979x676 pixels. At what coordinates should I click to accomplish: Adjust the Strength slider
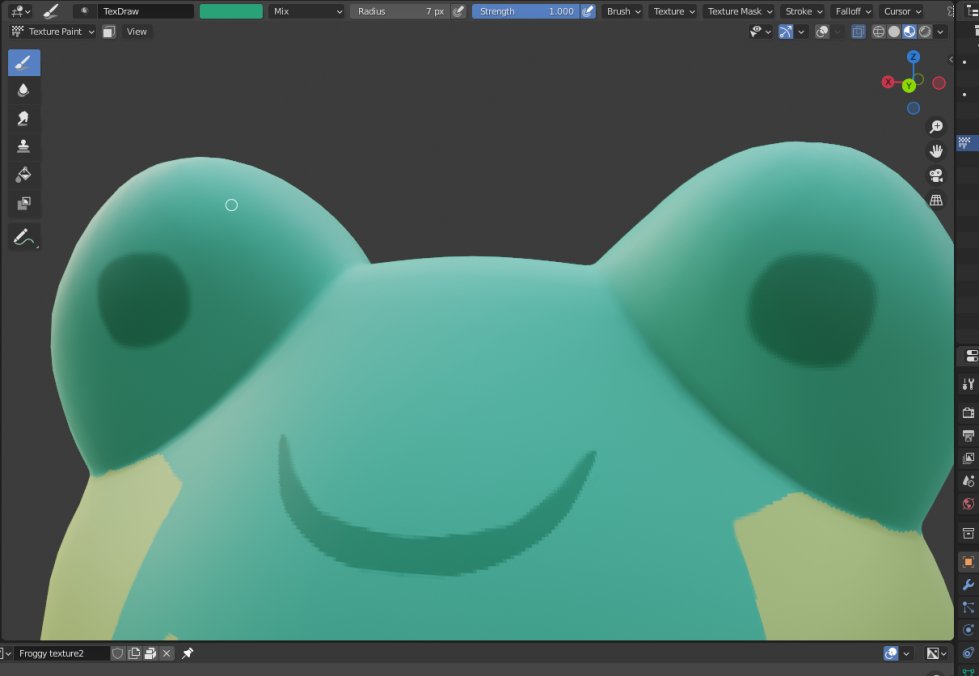coord(526,11)
